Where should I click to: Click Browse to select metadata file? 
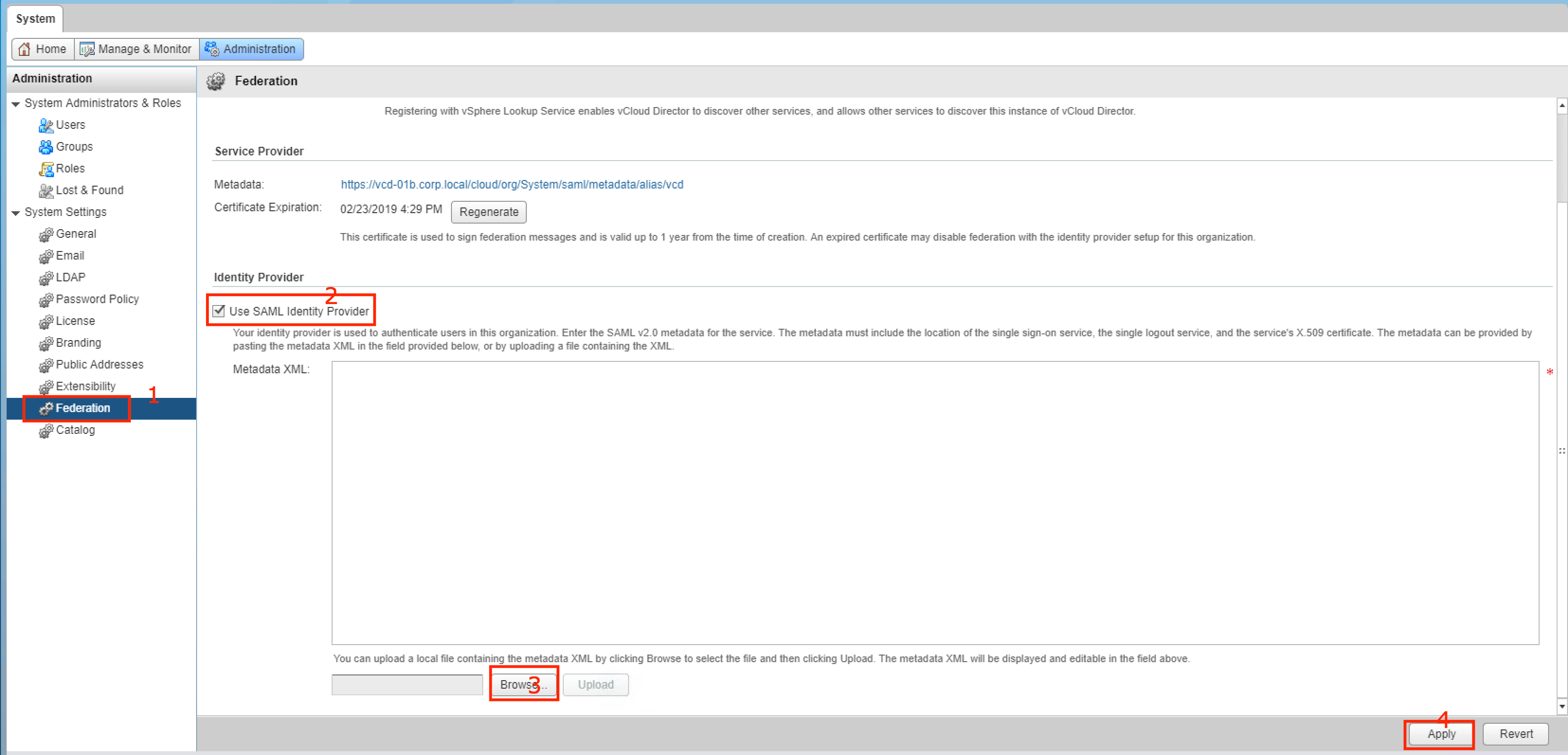tap(523, 684)
